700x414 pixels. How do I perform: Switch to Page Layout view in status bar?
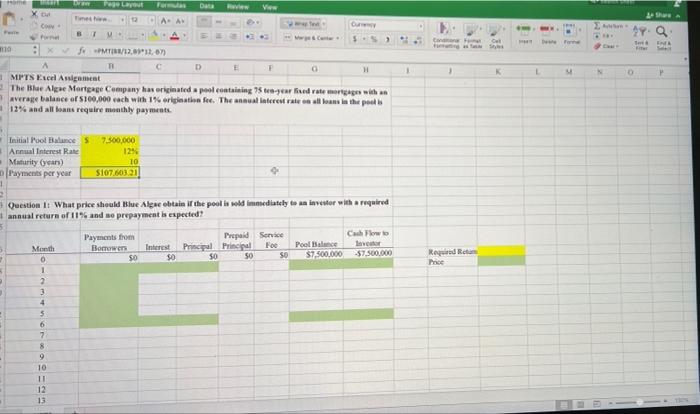tap(580, 404)
